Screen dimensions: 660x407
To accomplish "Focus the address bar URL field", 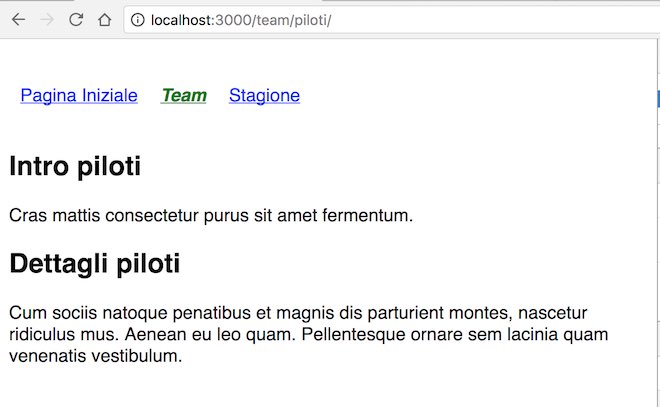I will [400, 20].
